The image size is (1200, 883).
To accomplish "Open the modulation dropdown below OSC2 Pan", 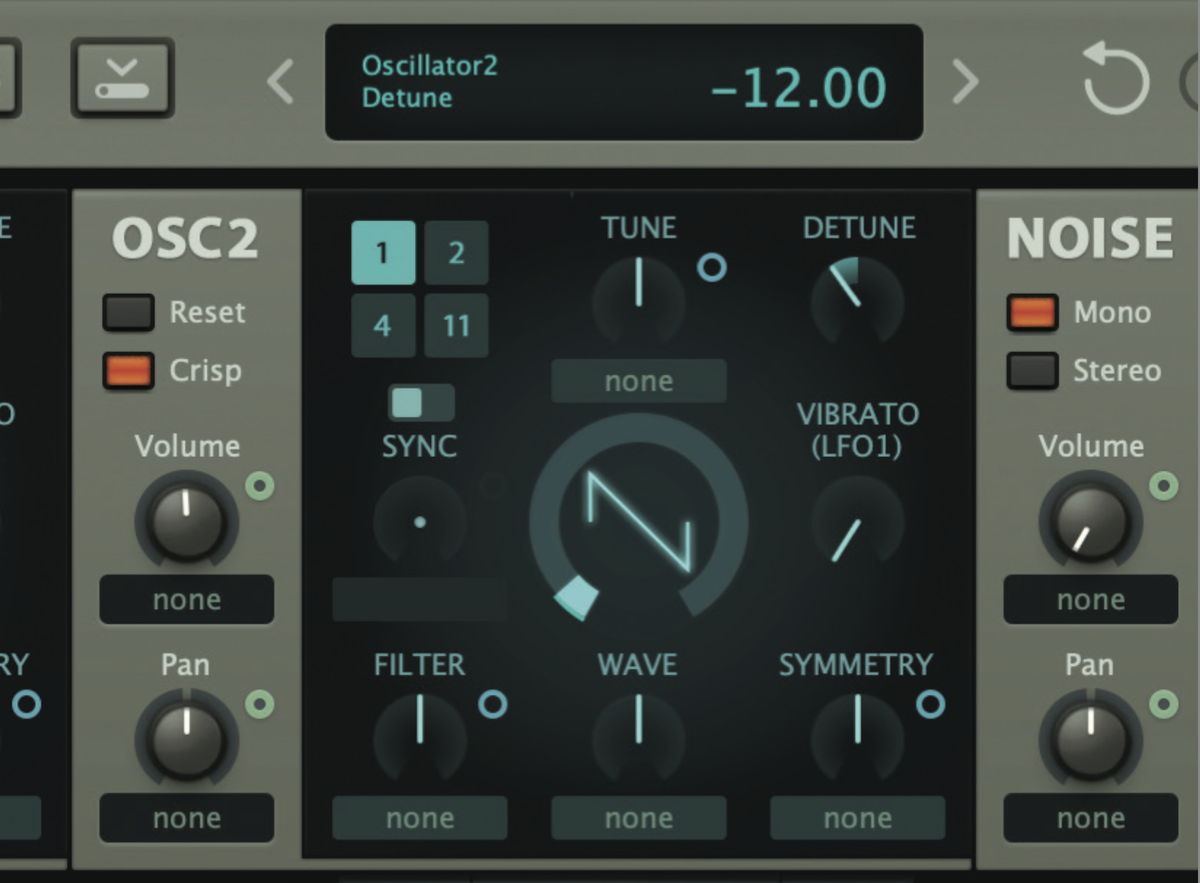I will tap(186, 818).
